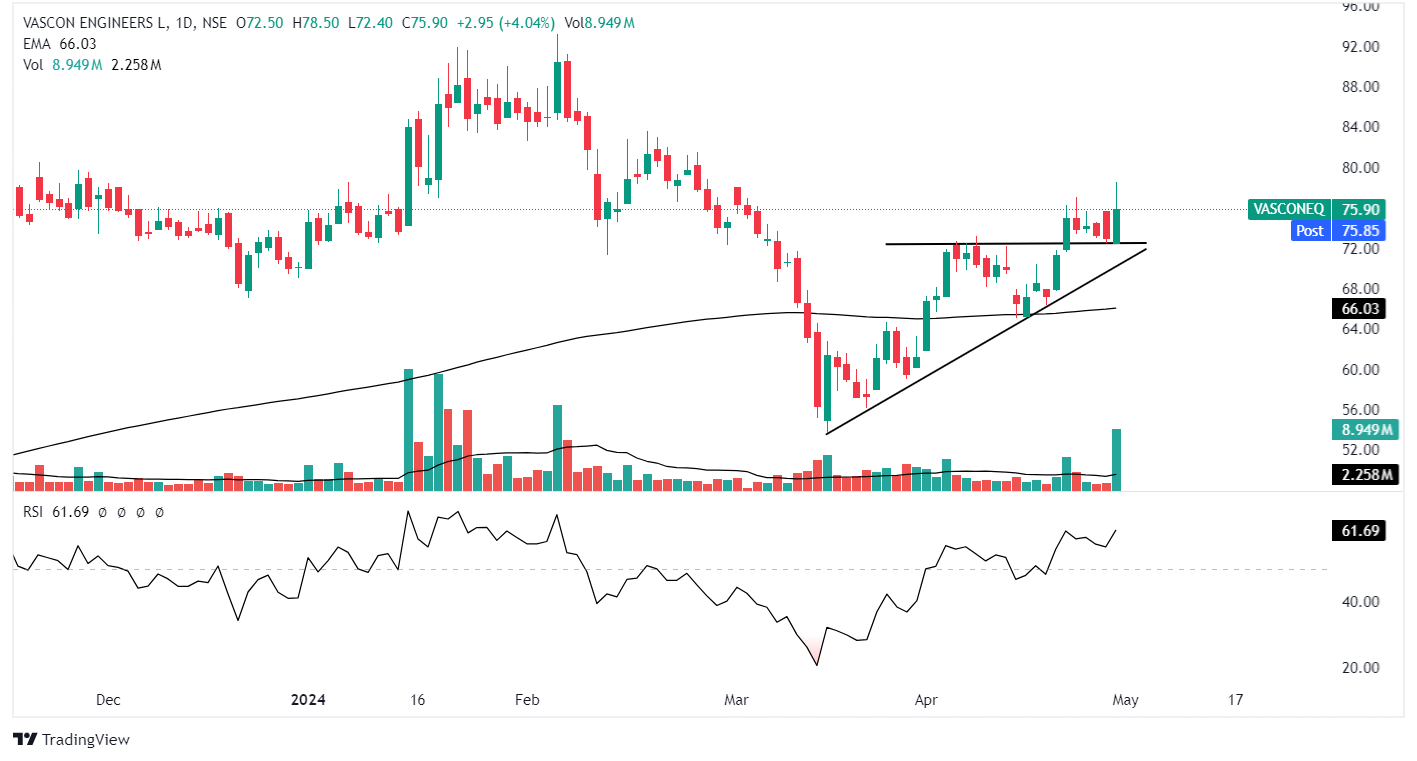Click the latest tall green volume bar

coord(1116,460)
